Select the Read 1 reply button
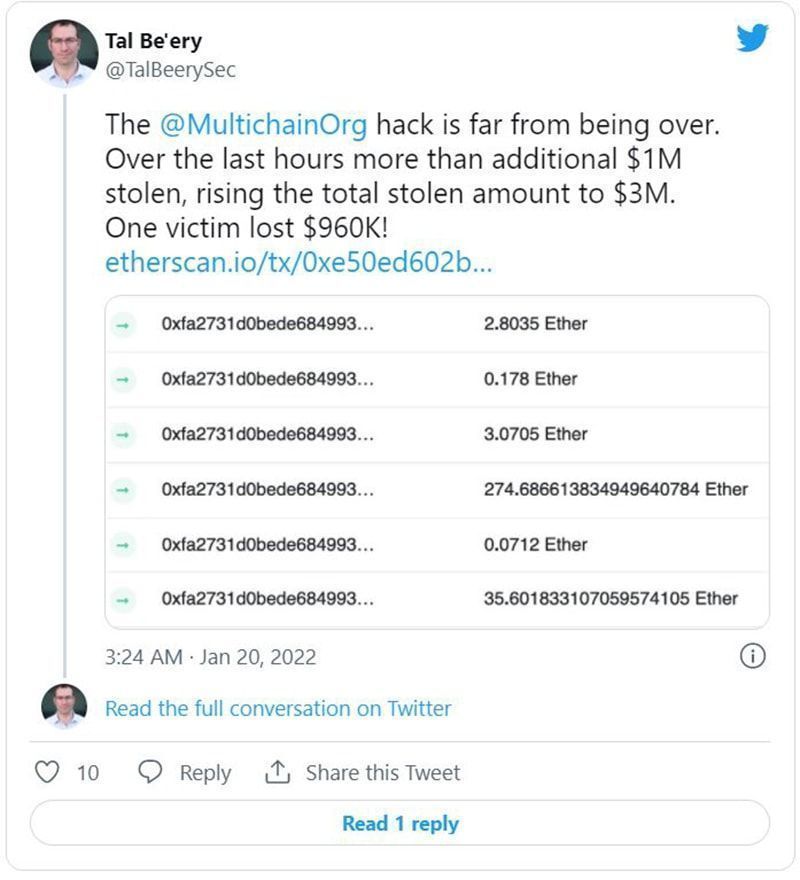 pos(399,823)
